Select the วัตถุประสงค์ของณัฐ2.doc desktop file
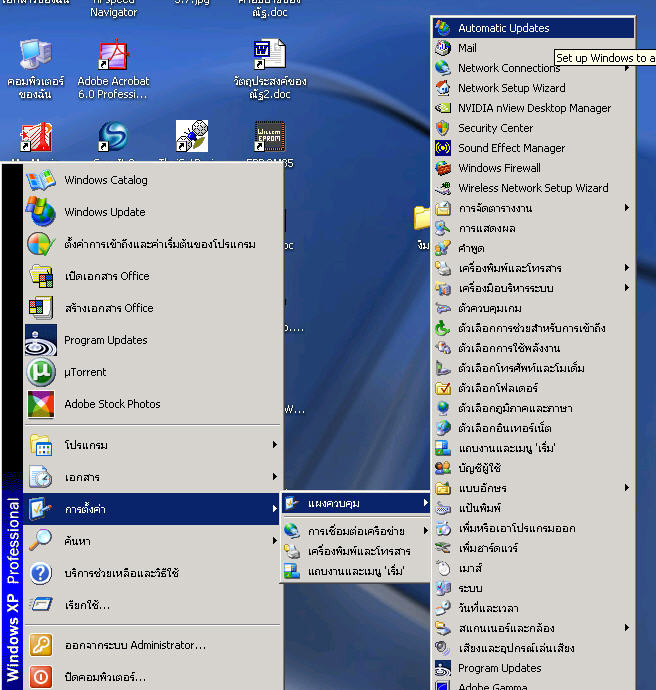656x690 pixels. click(270, 70)
